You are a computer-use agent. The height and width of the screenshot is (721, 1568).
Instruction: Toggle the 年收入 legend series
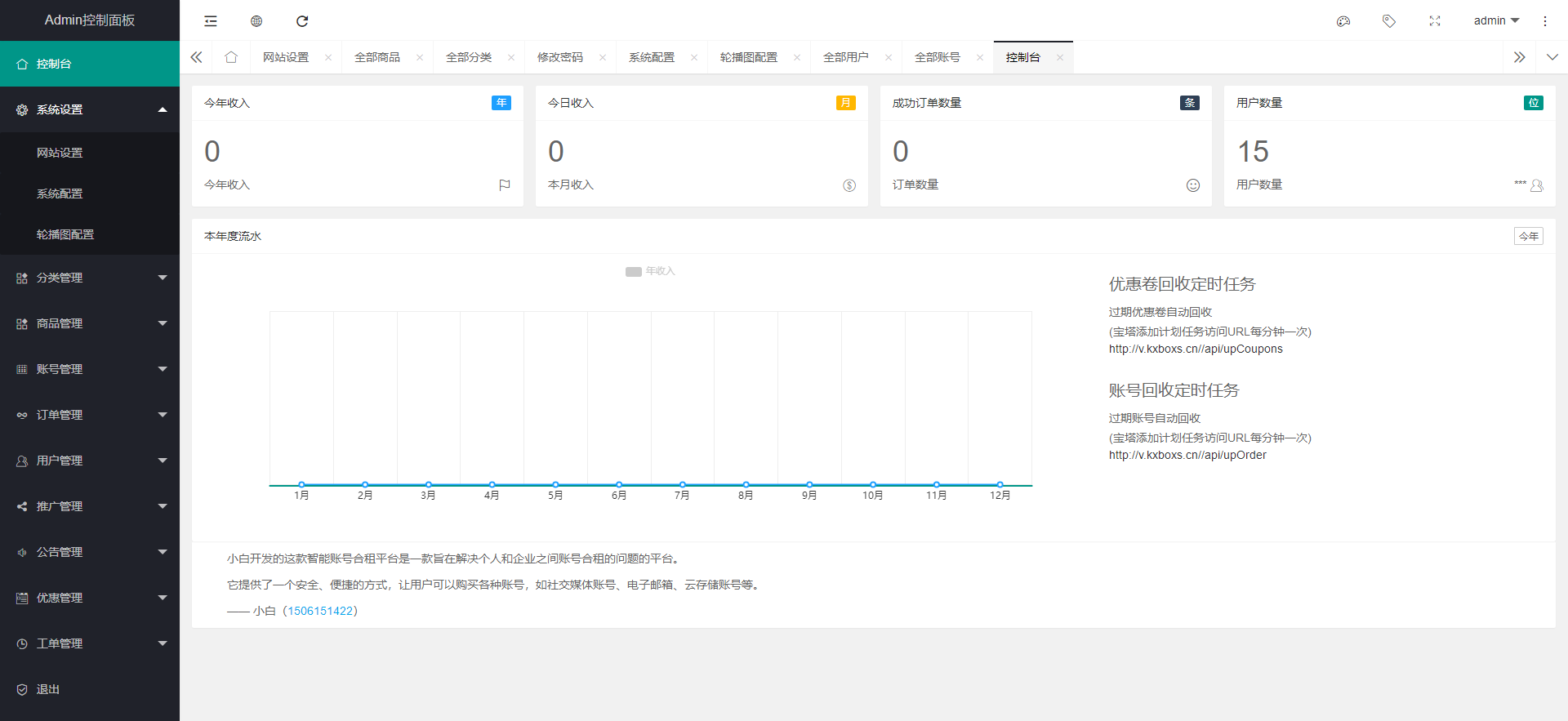(x=650, y=271)
